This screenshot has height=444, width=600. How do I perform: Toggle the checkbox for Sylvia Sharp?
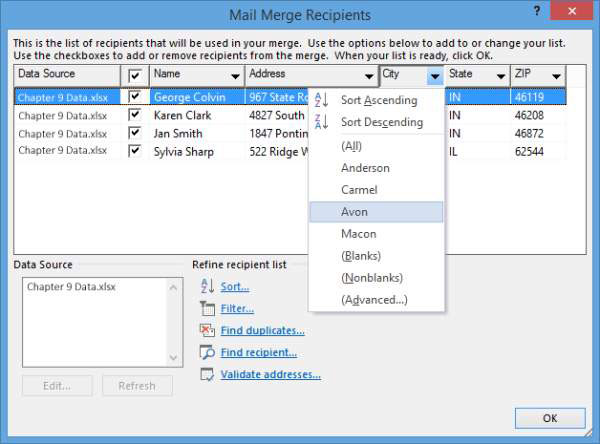[x=135, y=151]
